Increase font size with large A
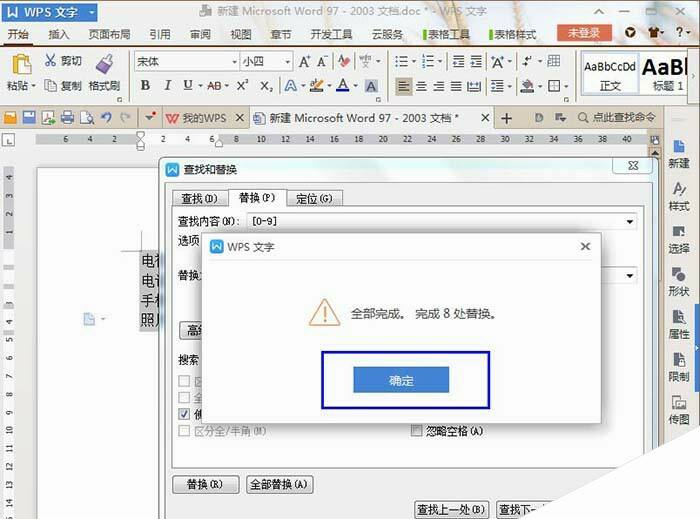 click(x=304, y=62)
